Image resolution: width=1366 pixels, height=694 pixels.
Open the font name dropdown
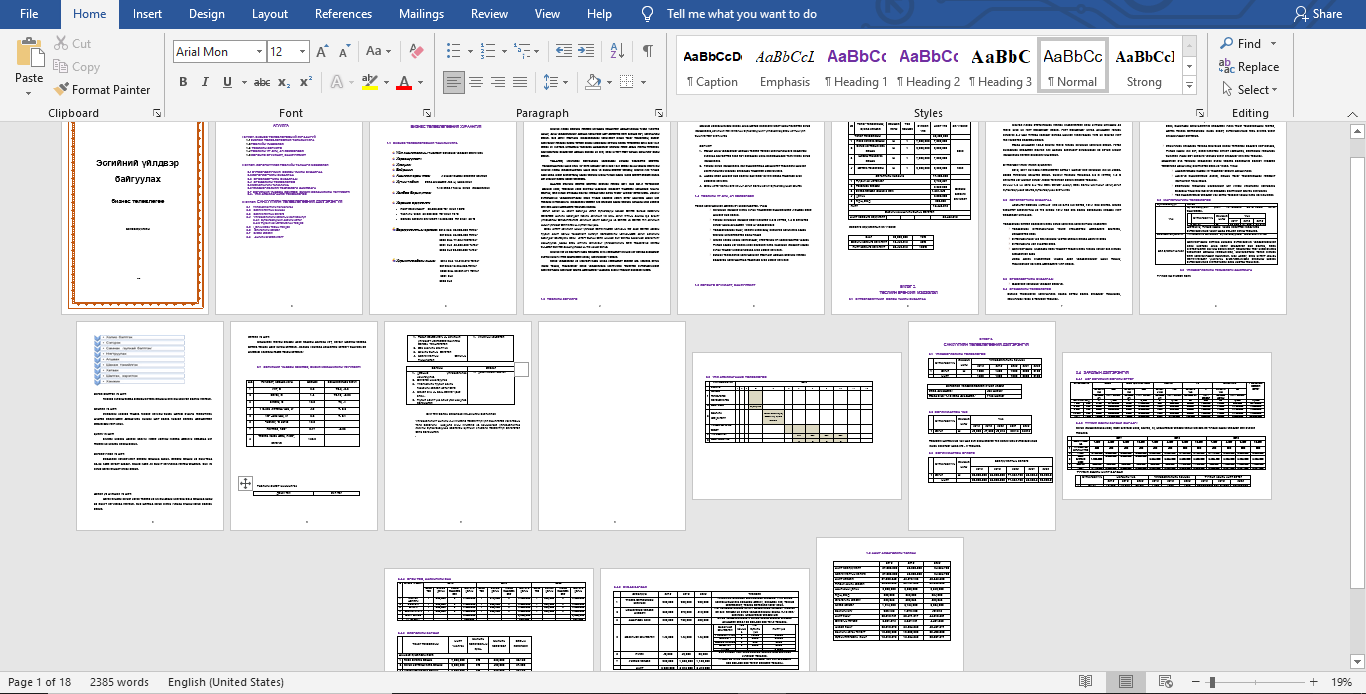tap(259, 52)
